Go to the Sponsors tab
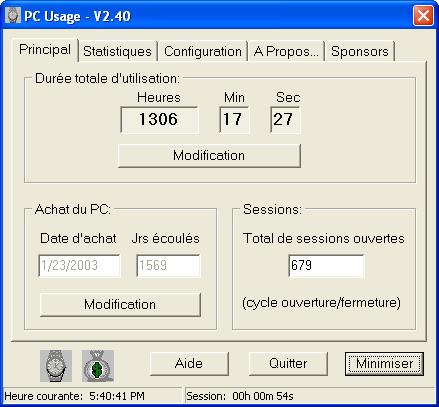The height and width of the screenshot is (407, 439). 360,51
